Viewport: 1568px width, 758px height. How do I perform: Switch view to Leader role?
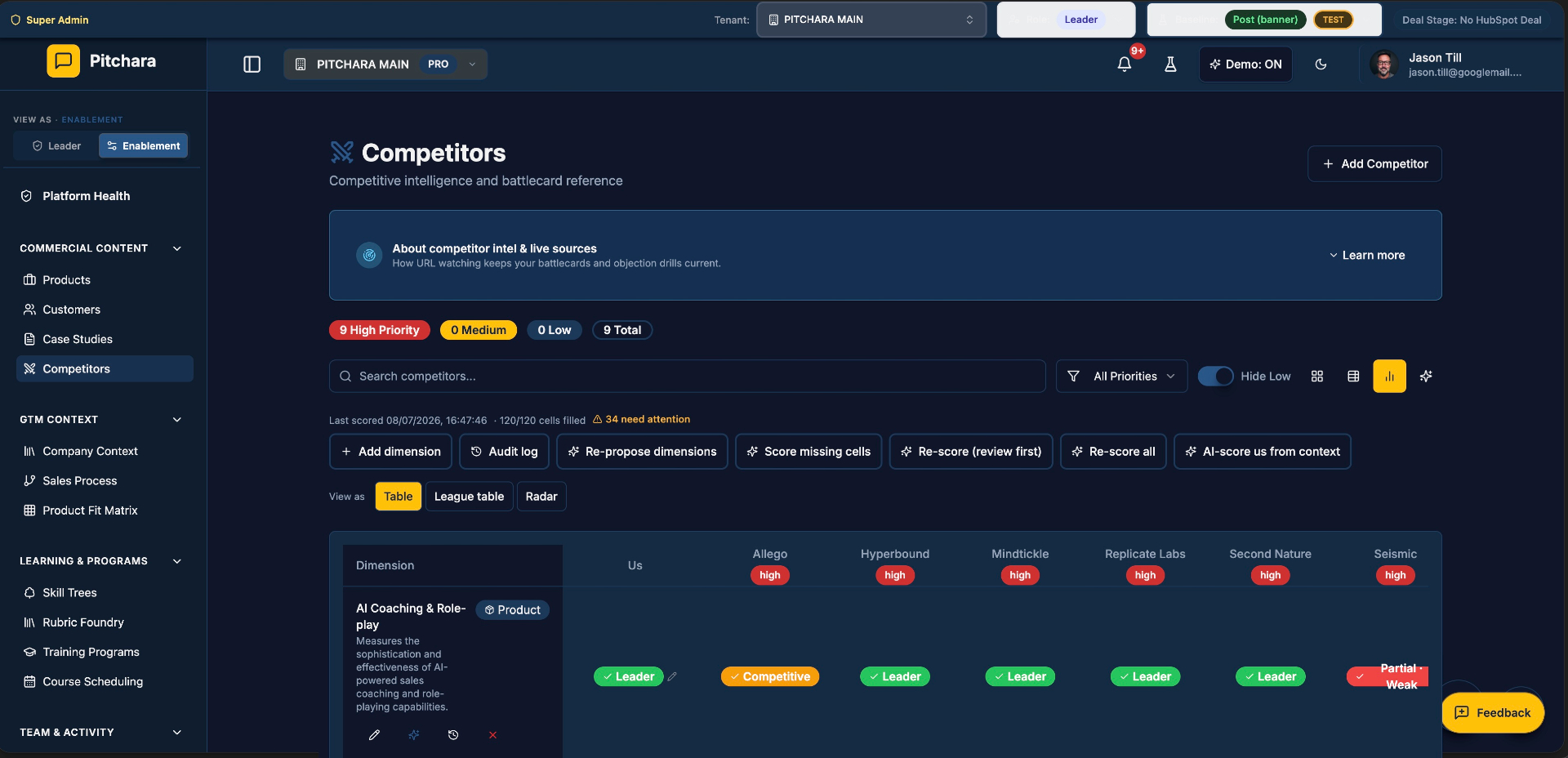pos(56,146)
